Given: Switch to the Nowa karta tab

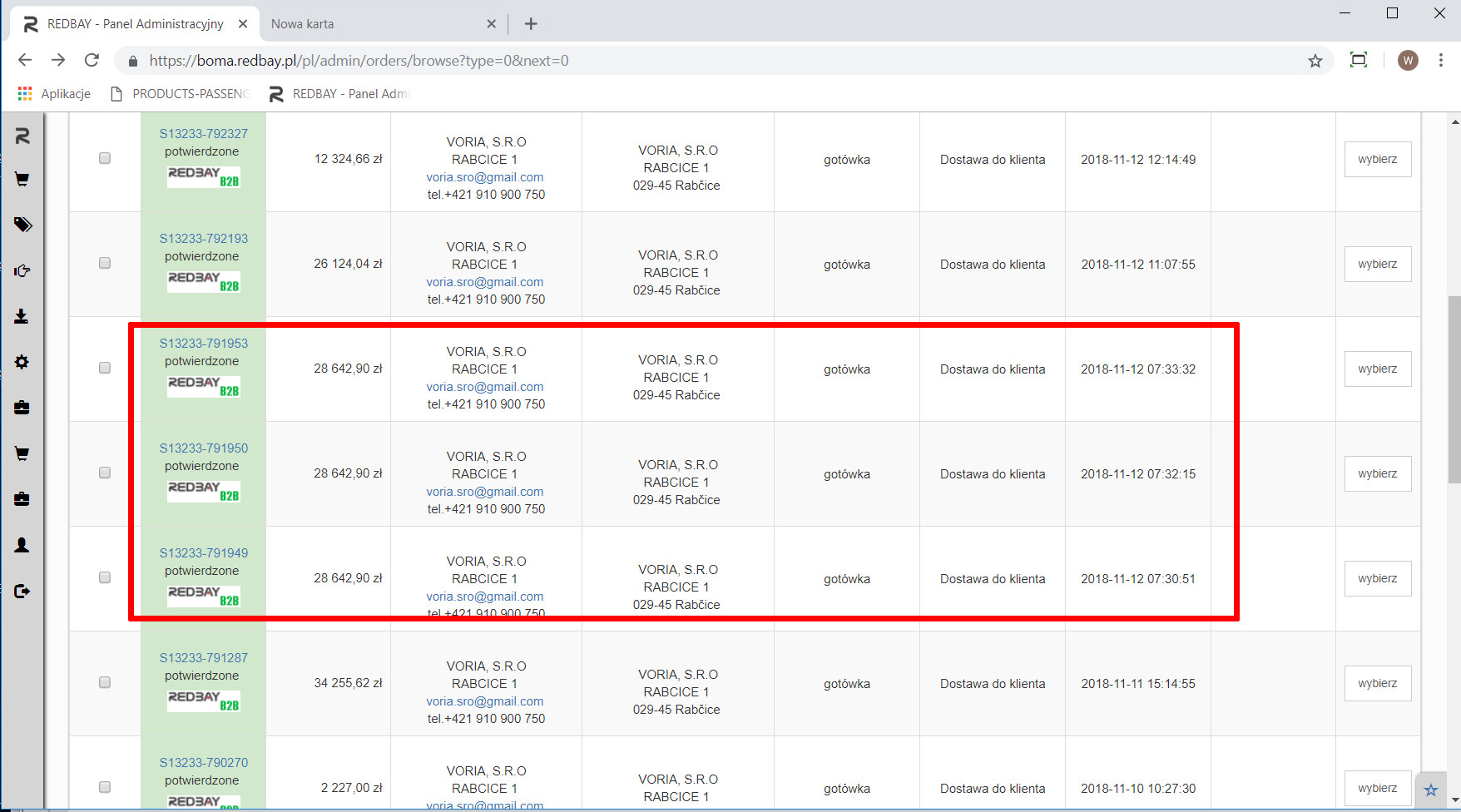Looking at the screenshot, I should 374,24.
